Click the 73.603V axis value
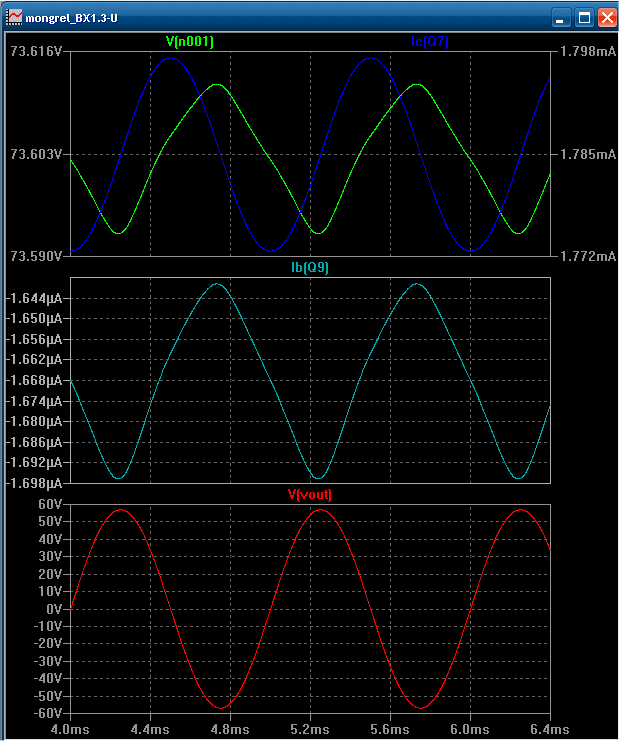 point(36,154)
